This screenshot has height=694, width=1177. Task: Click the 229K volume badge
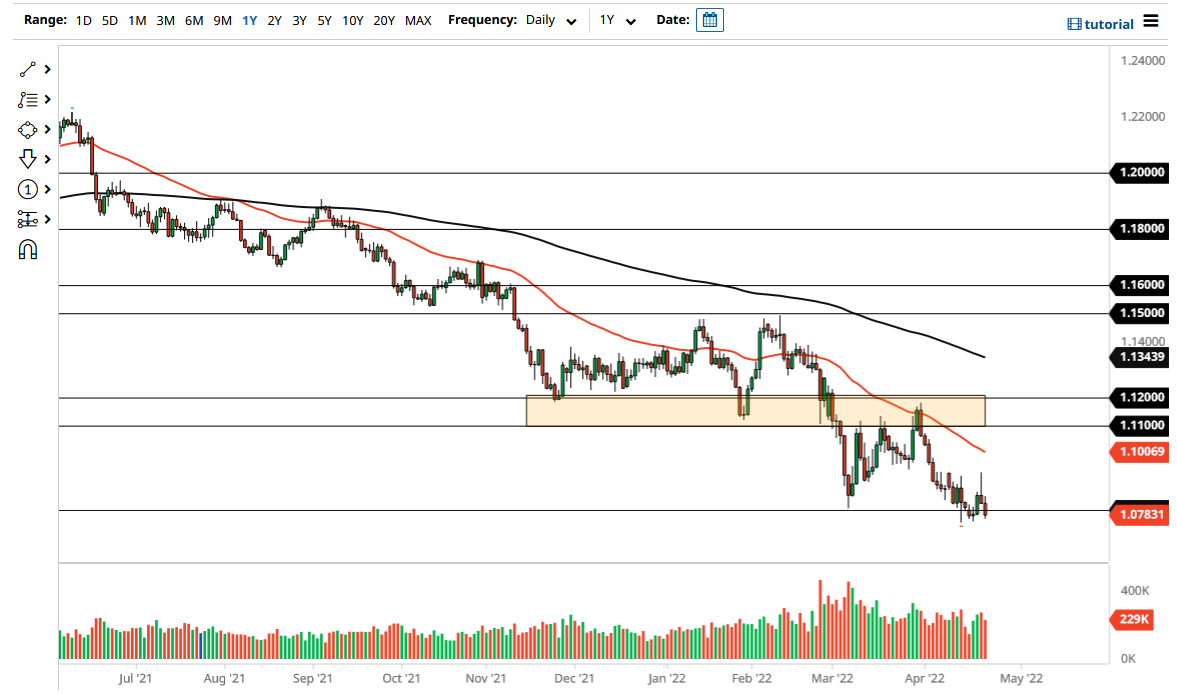[x=1135, y=620]
